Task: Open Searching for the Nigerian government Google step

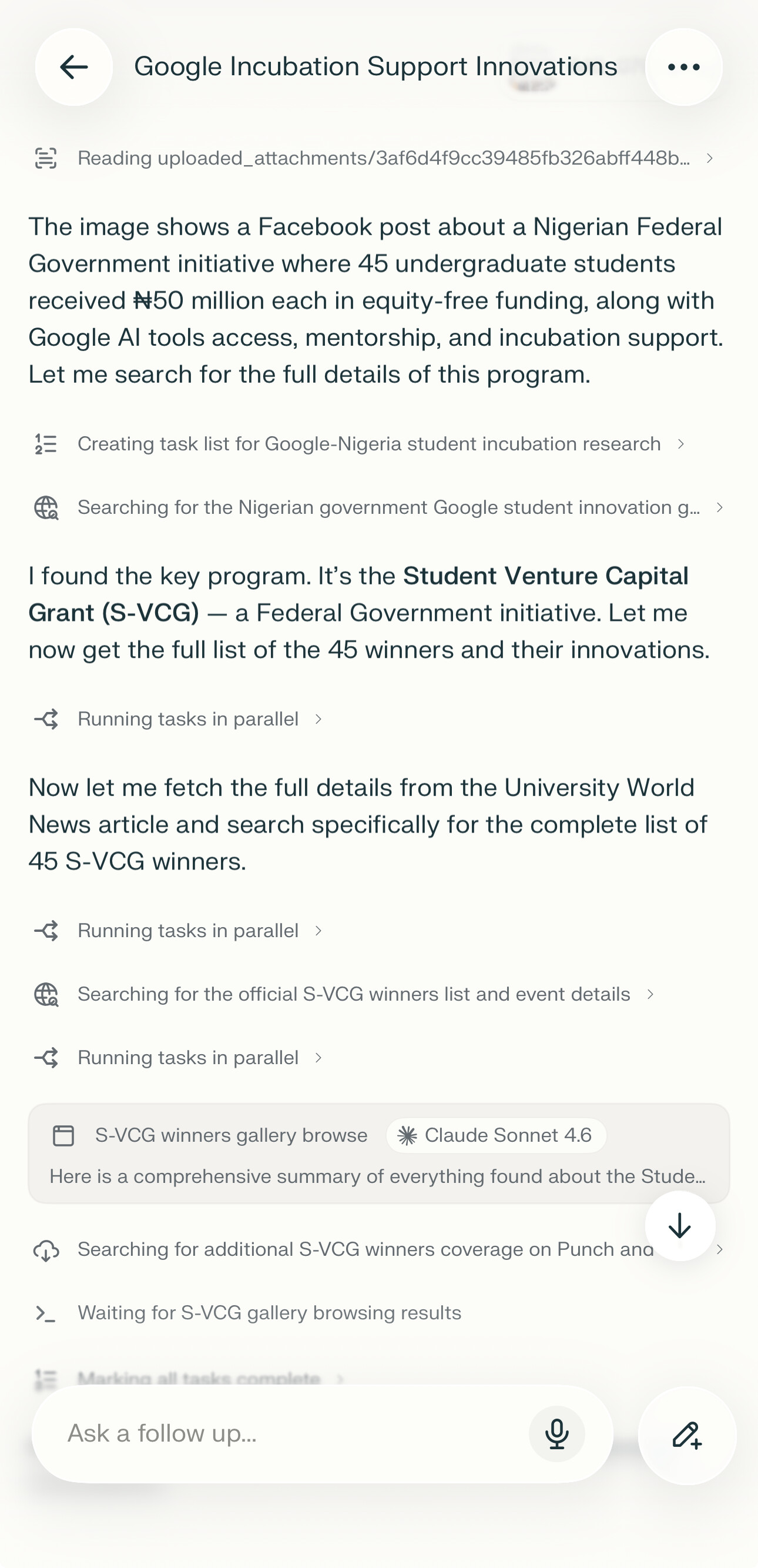Action: (x=378, y=507)
